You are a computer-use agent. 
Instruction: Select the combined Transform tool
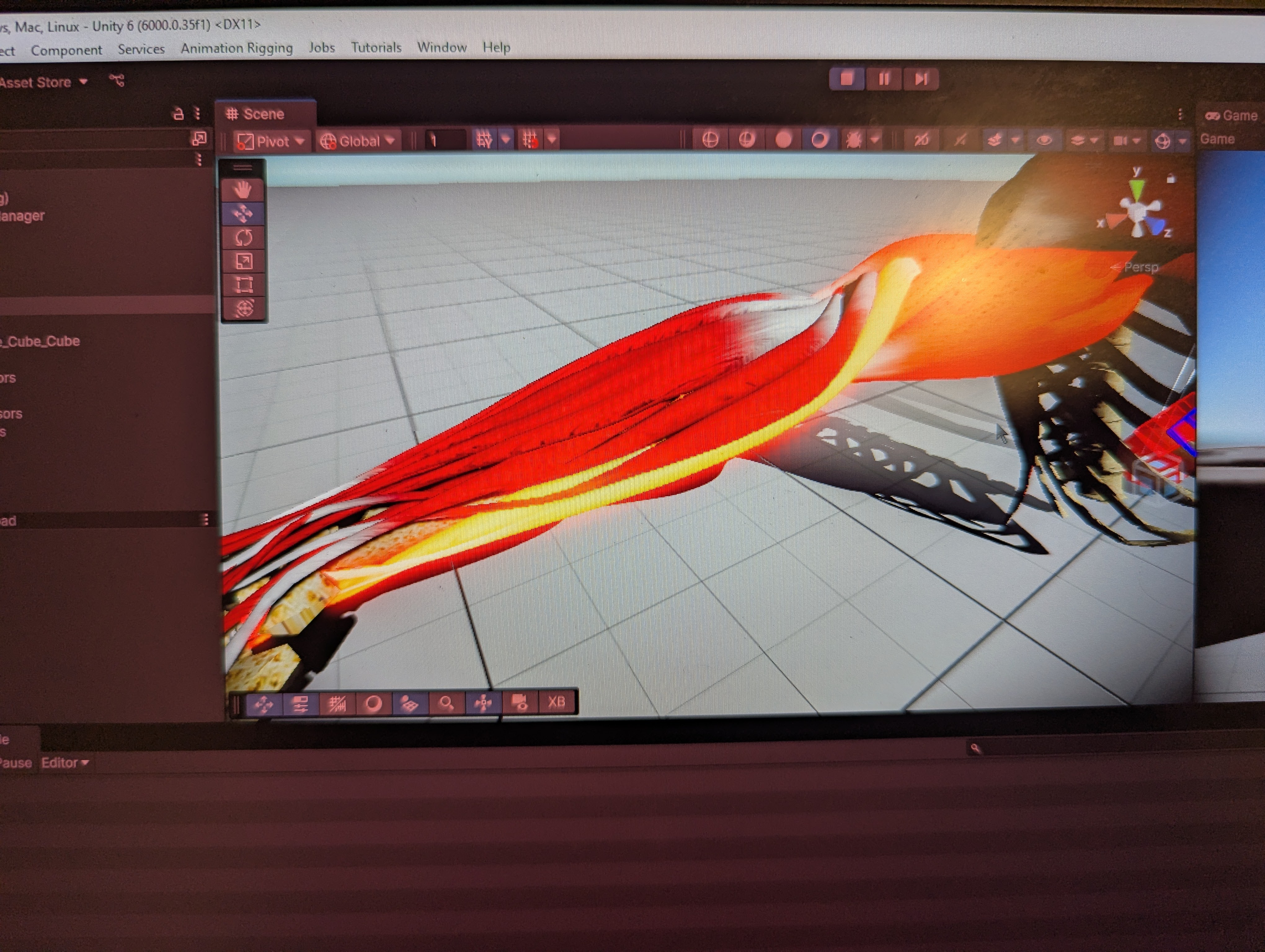coord(244,309)
